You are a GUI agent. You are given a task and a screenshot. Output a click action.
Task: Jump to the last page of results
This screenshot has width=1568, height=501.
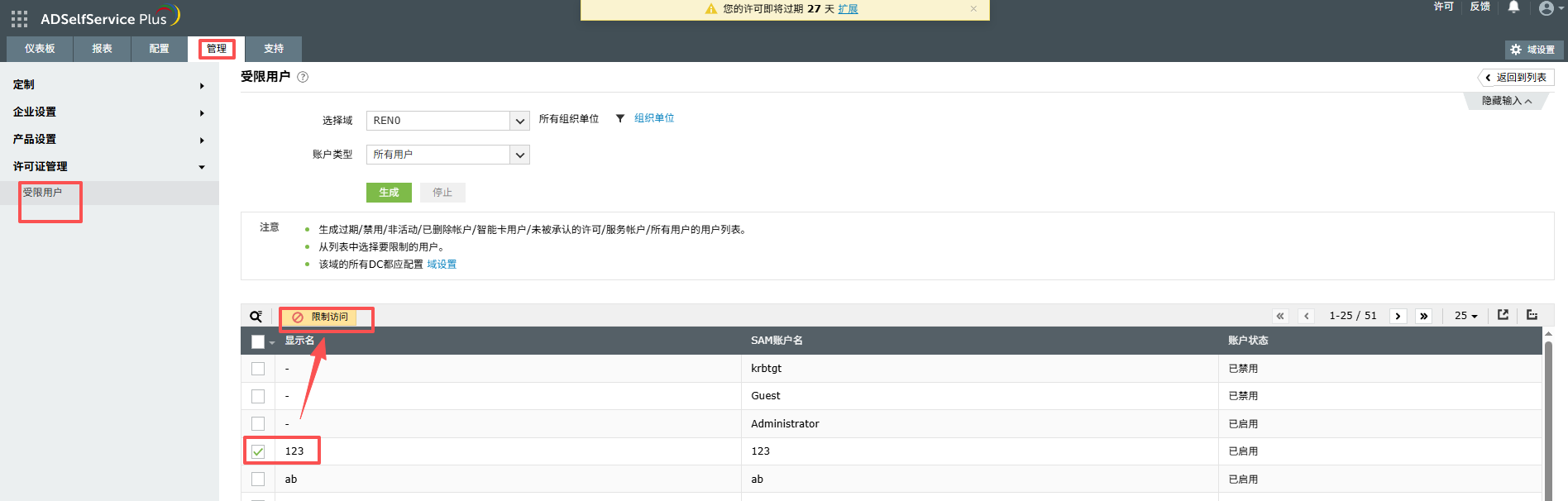click(x=1423, y=316)
